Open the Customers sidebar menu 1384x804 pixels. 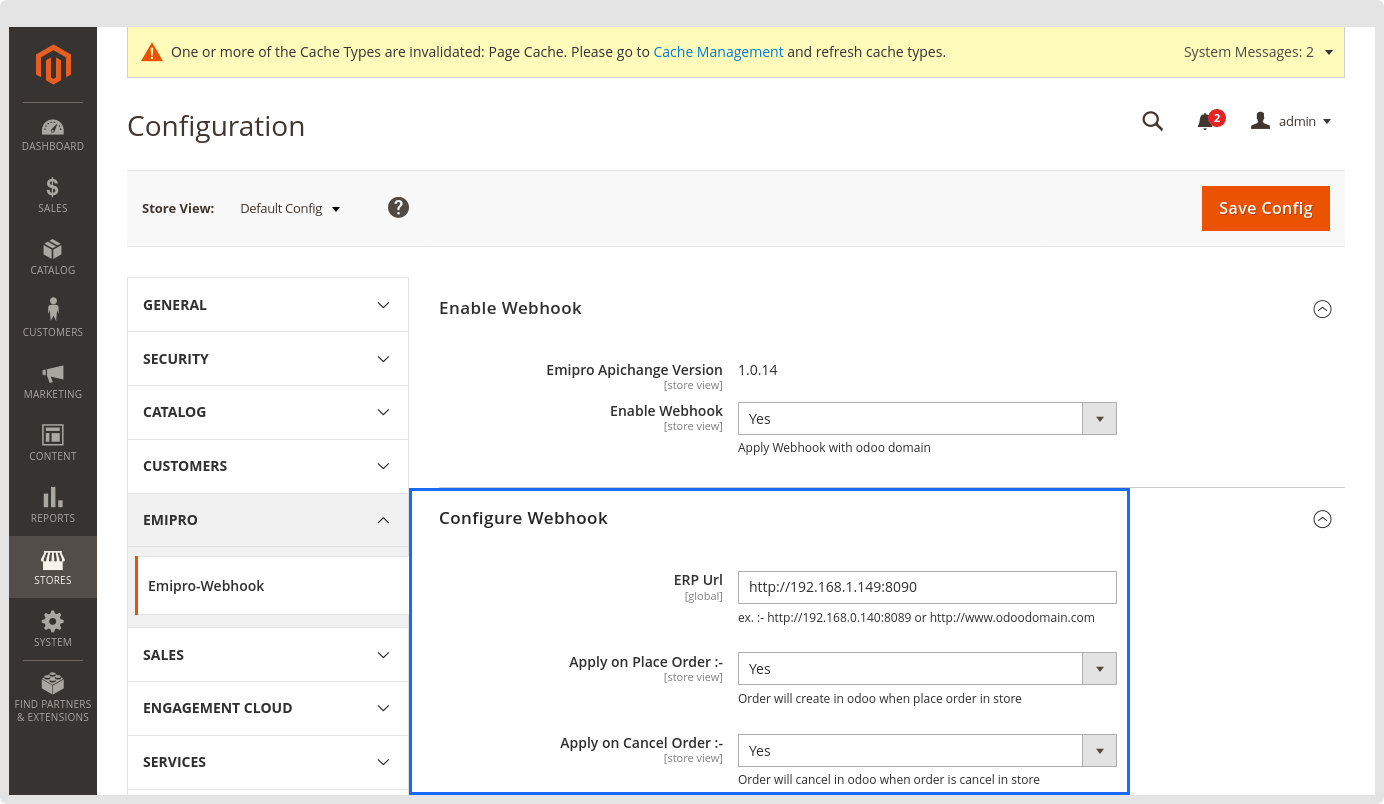click(53, 319)
